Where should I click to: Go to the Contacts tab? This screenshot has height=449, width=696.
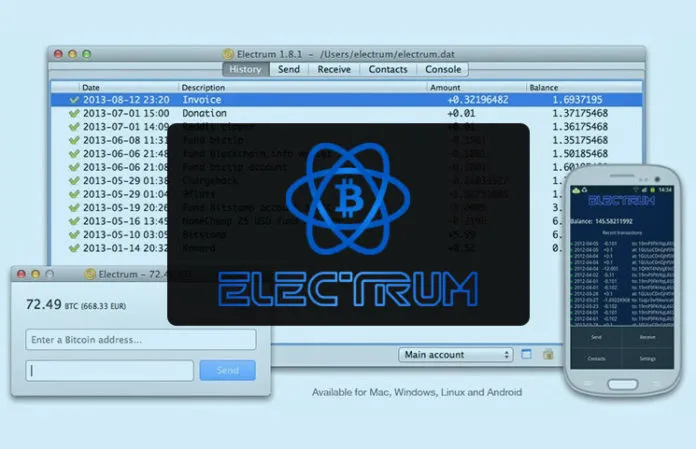(388, 69)
